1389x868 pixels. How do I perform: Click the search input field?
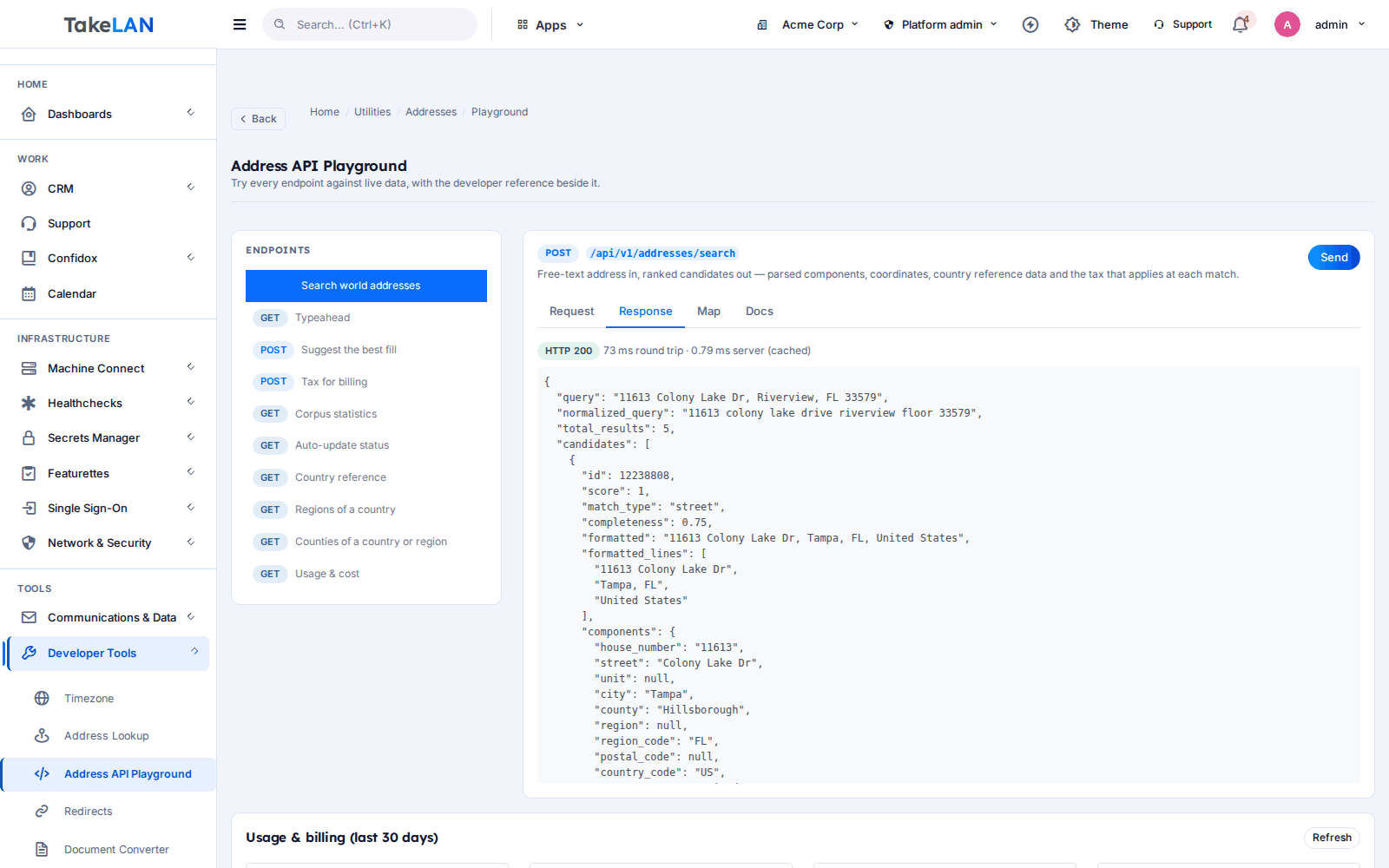[x=370, y=24]
